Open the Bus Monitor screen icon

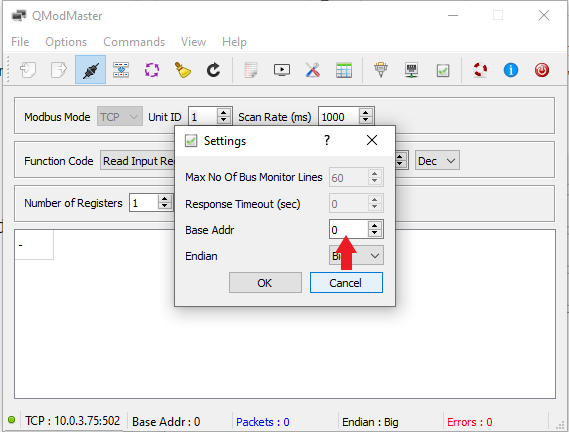tap(282, 70)
